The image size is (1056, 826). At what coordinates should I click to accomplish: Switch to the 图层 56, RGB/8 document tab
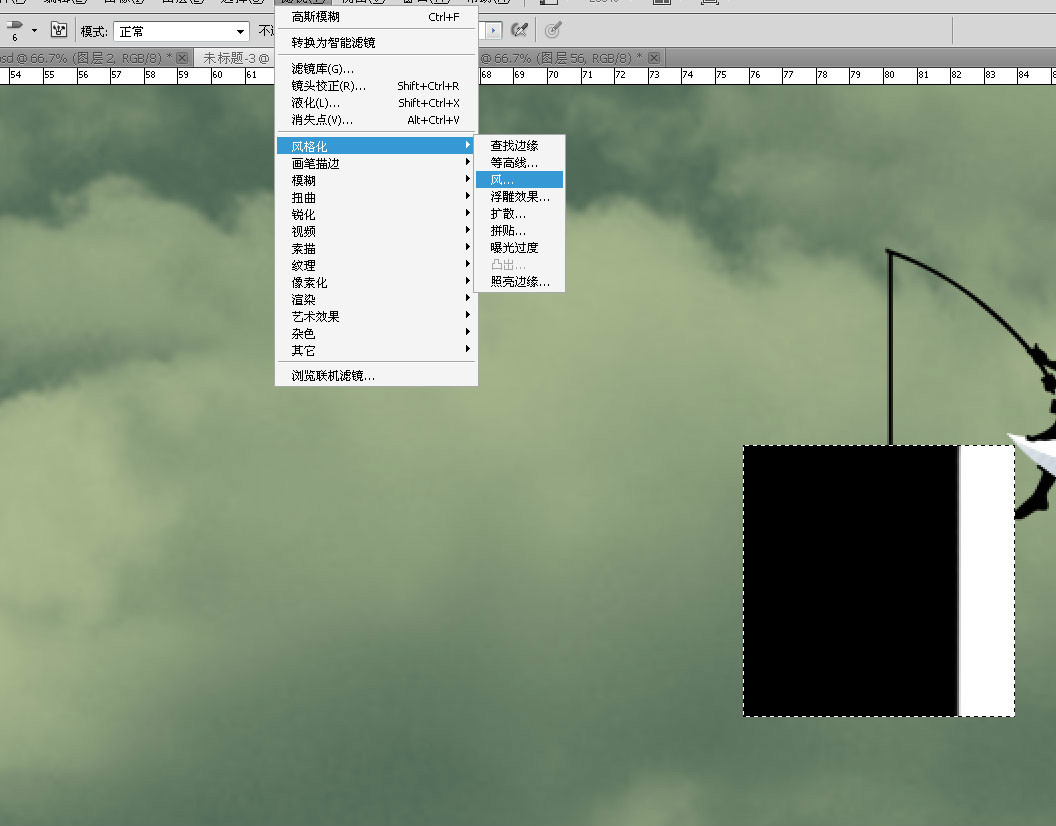[562, 58]
